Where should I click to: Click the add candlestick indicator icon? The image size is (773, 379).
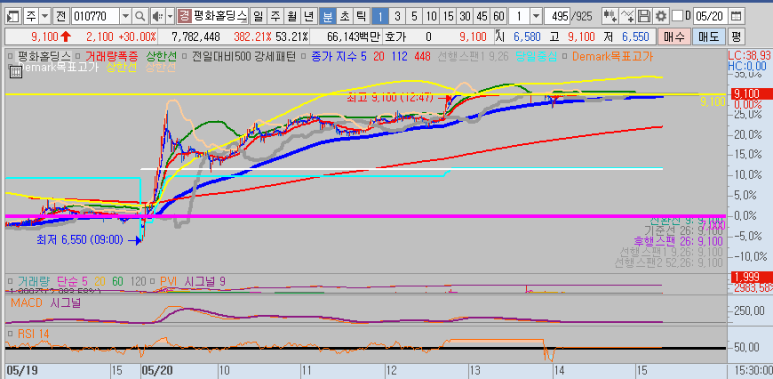click(x=610, y=16)
